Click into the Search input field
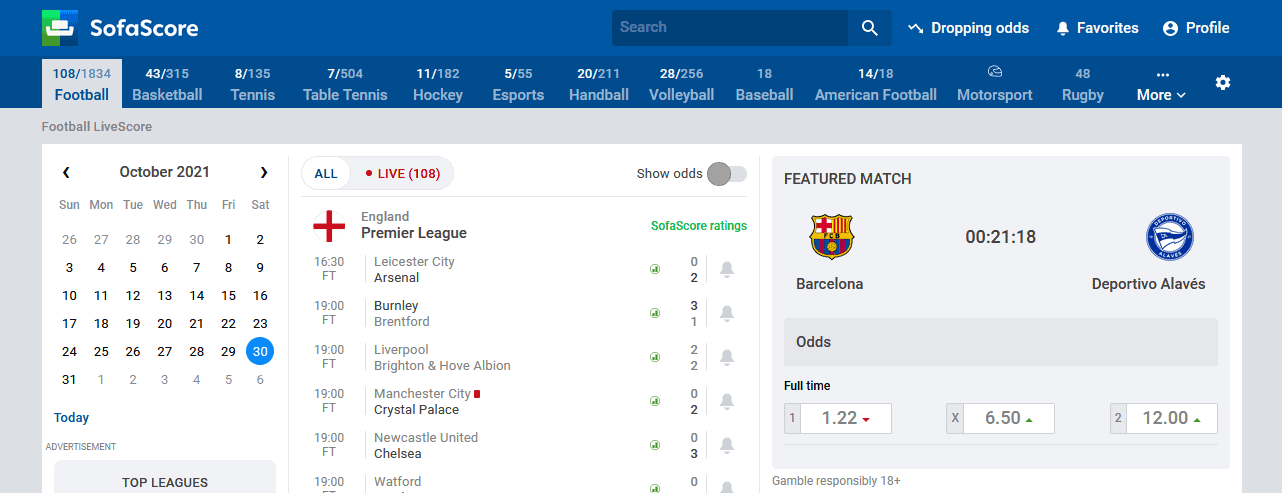 coord(730,28)
